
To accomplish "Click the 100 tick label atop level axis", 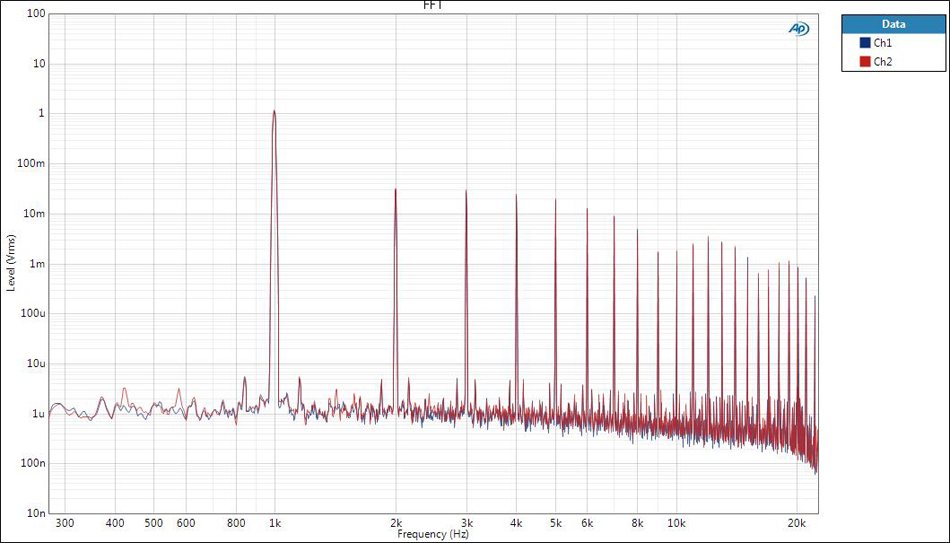I will pyautogui.click(x=36, y=14).
